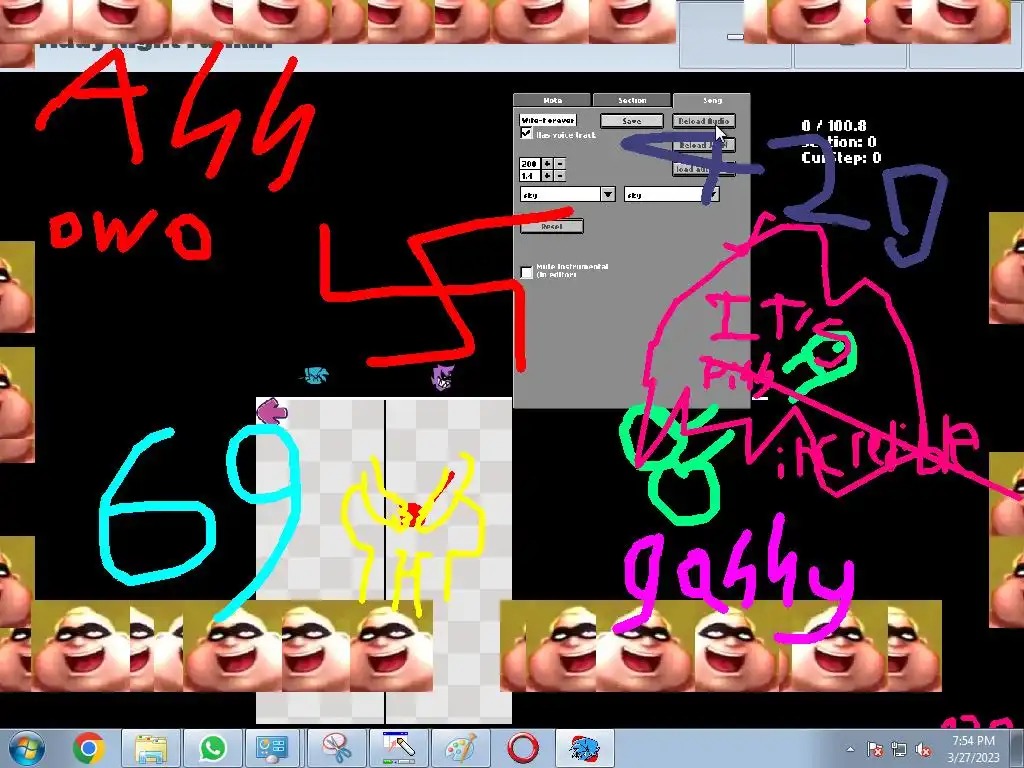Image resolution: width=1024 pixels, height=768 pixels.
Task: Click the BPM value field showing 200
Action: coord(530,163)
